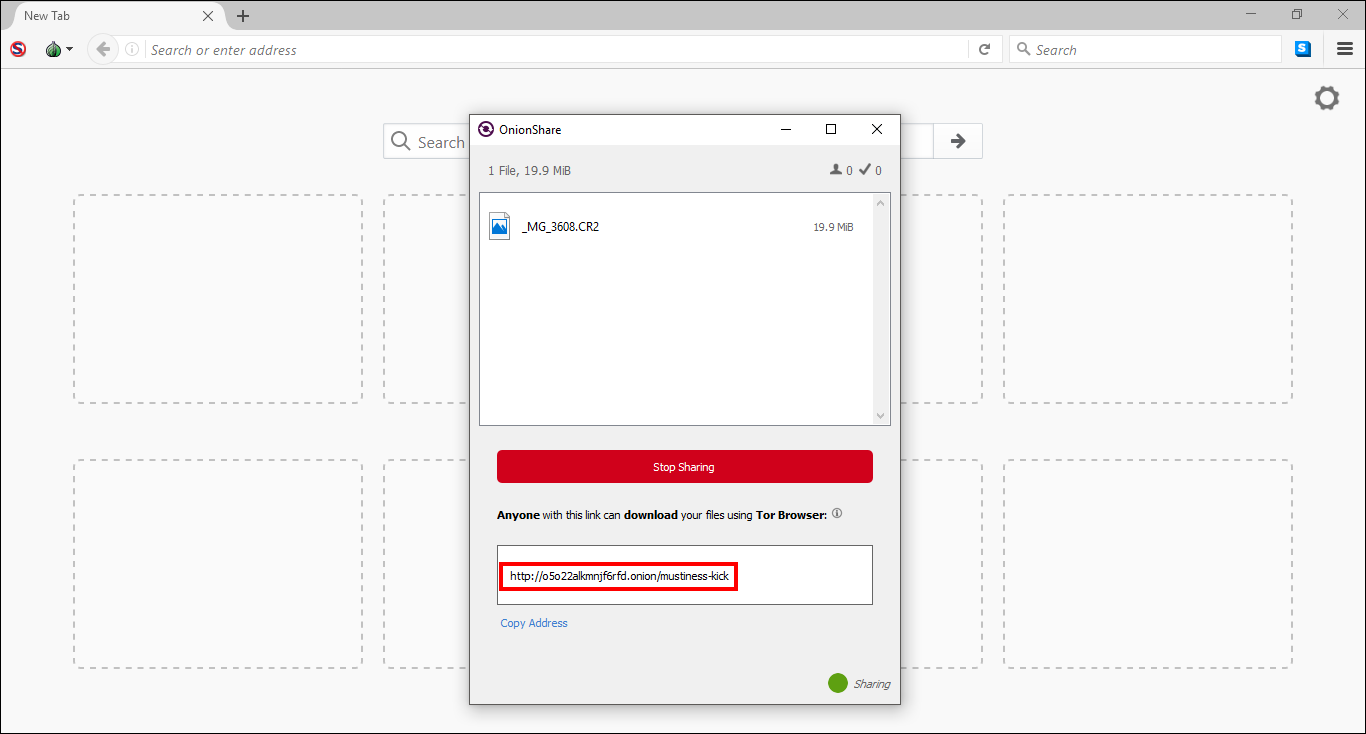
Task: Click the site information icon in address bar
Action: tap(132, 49)
